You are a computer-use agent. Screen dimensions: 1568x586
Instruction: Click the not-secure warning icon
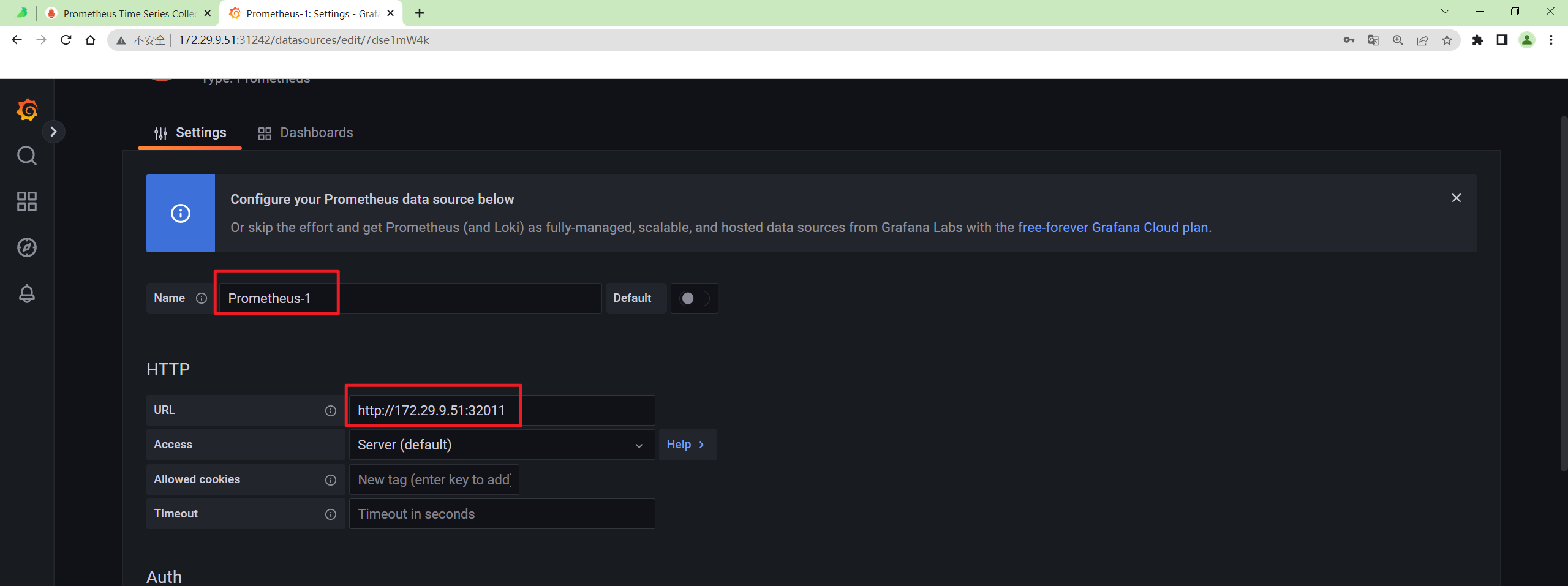(121, 40)
